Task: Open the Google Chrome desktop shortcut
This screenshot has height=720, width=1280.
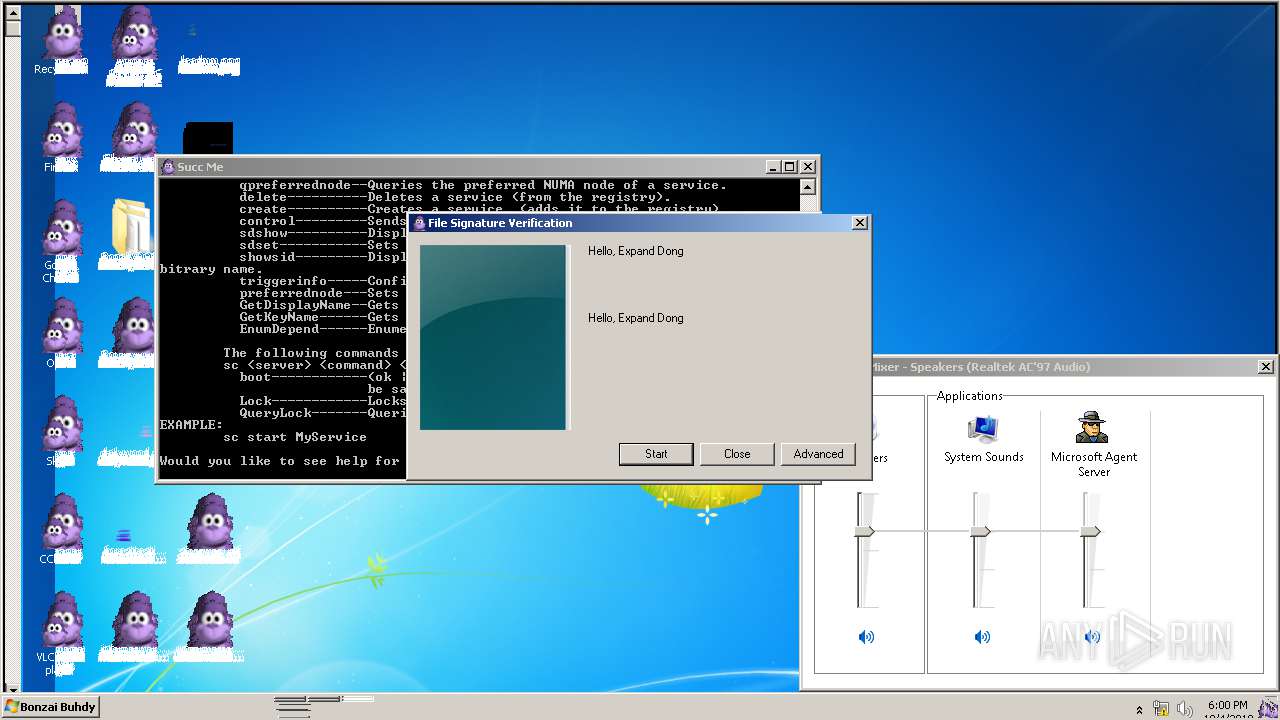Action: click(x=64, y=240)
